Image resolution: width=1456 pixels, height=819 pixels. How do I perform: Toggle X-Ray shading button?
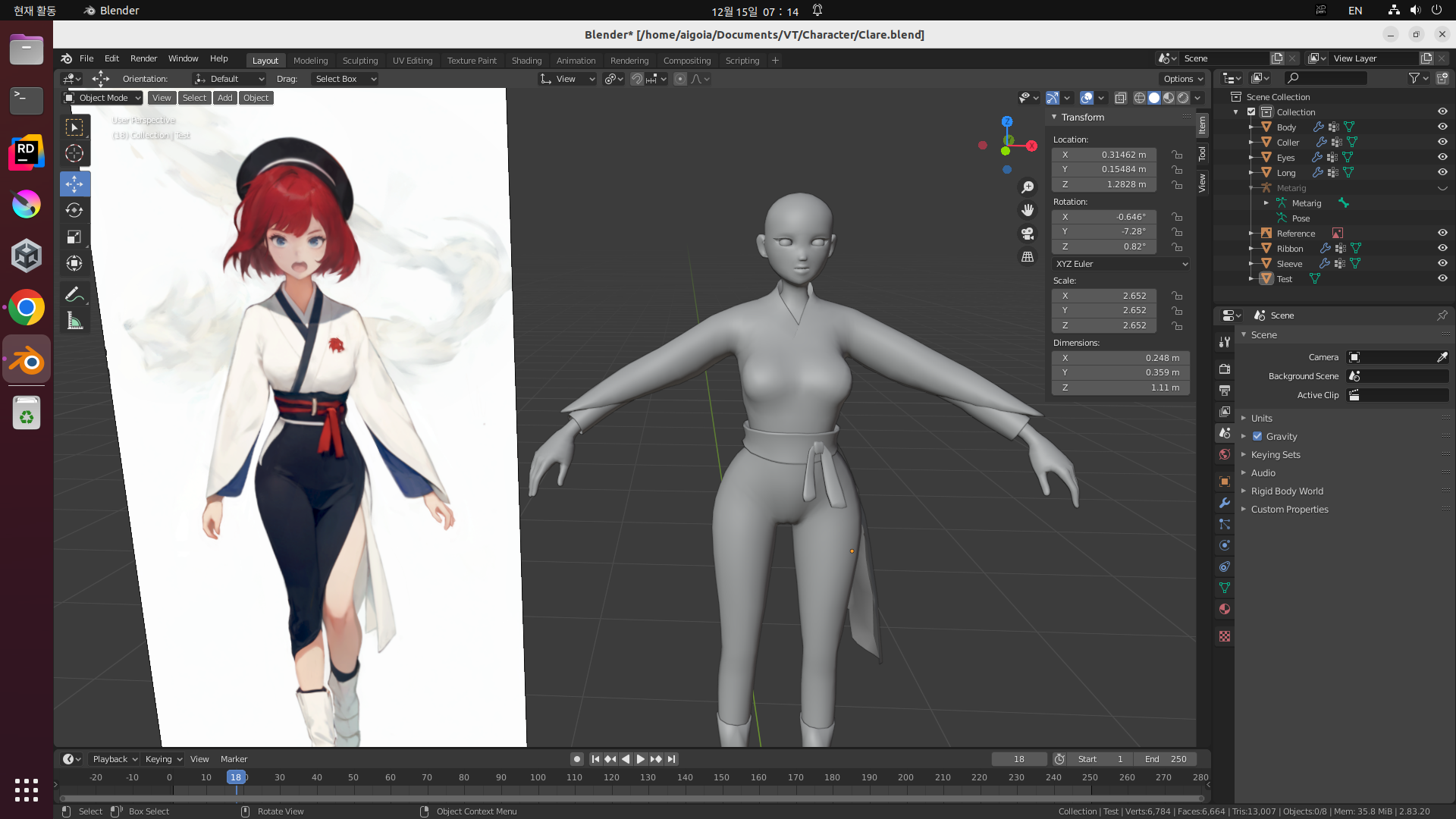[1120, 98]
